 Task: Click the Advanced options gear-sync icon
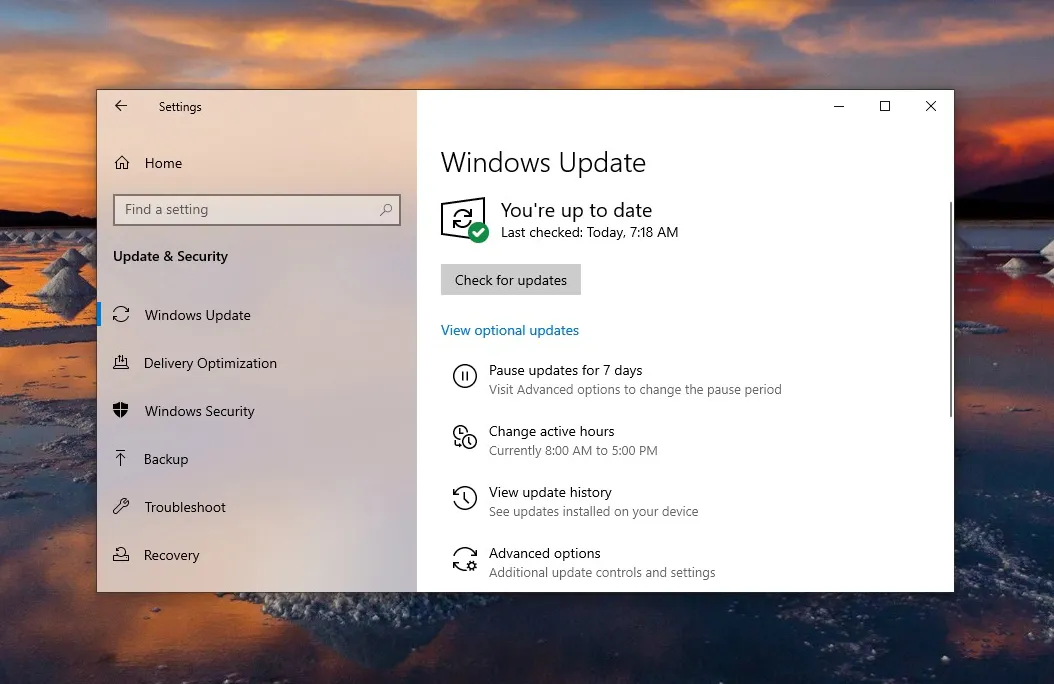(x=464, y=559)
